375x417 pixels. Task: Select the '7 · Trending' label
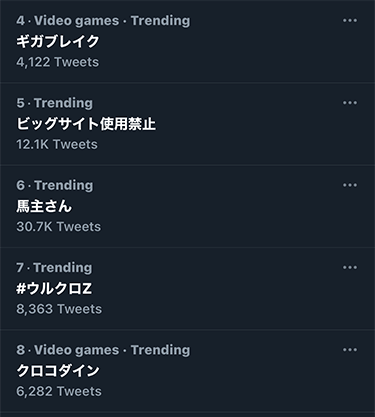click(x=54, y=268)
